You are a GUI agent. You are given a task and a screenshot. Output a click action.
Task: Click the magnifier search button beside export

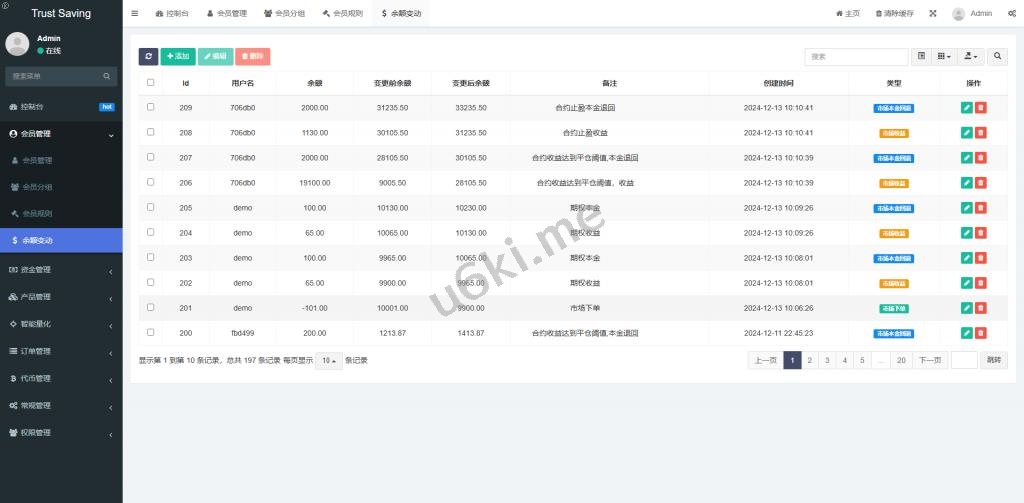[998, 57]
